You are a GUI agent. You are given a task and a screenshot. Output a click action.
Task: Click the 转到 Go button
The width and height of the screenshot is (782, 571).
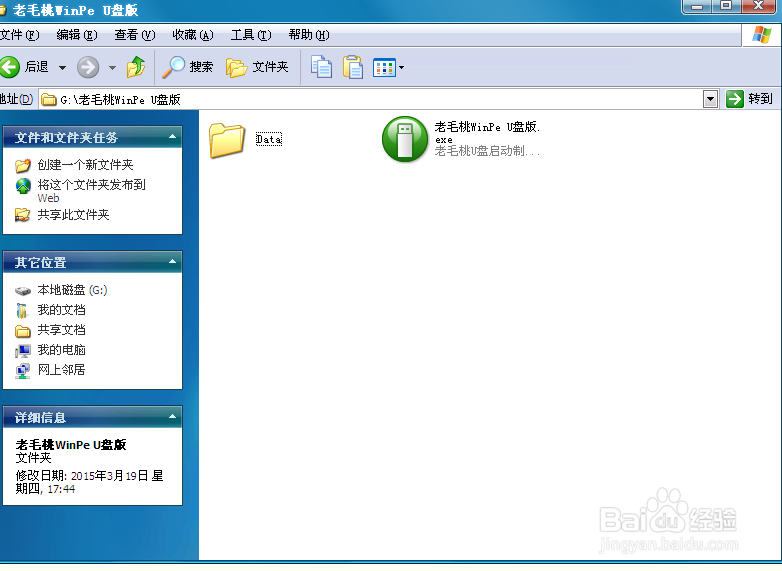click(749, 99)
